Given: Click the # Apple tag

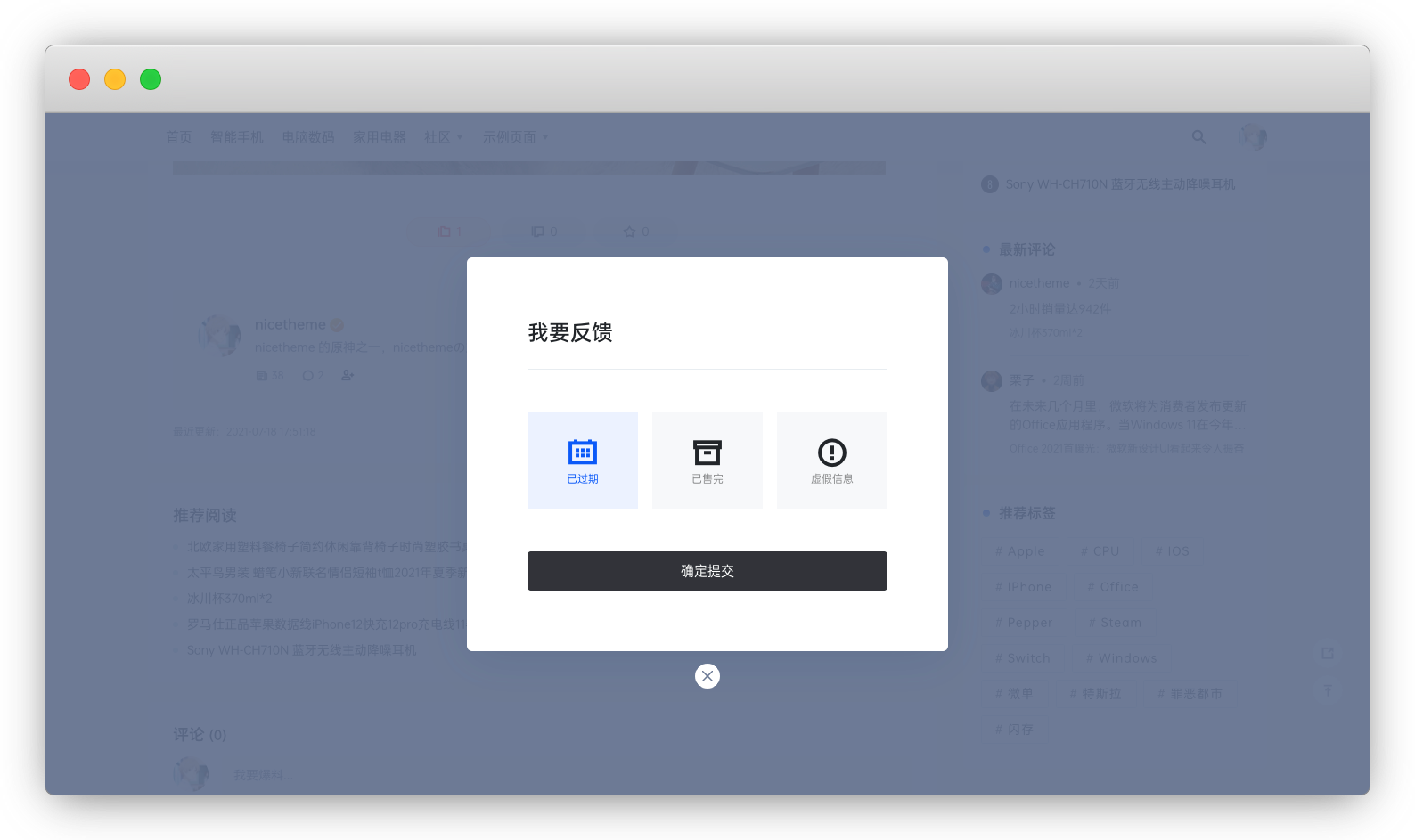Looking at the screenshot, I should 1020,551.
